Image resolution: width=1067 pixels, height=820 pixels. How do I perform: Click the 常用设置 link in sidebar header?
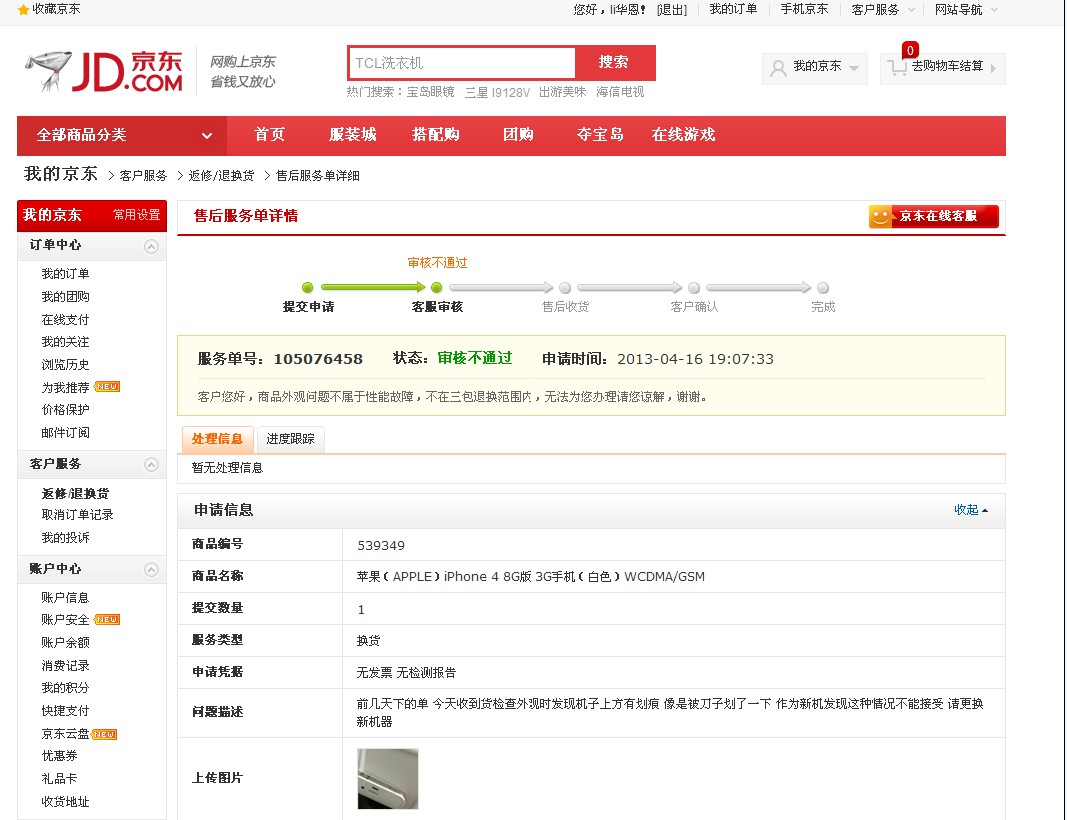pyautogui.click(x=136, y=215)
